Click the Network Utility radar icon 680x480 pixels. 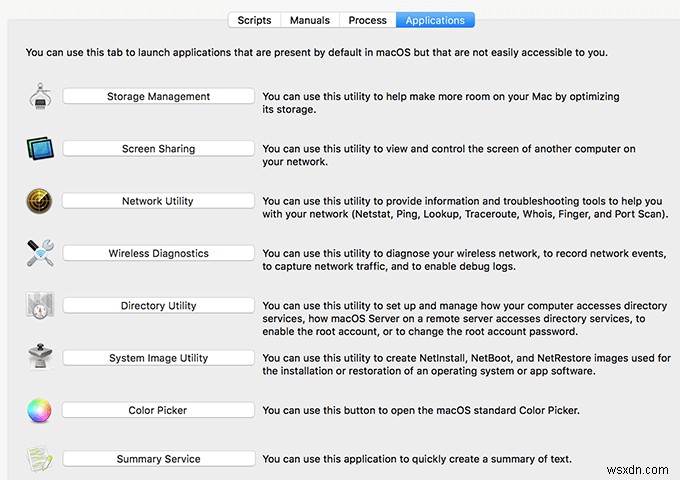(39, 201)
